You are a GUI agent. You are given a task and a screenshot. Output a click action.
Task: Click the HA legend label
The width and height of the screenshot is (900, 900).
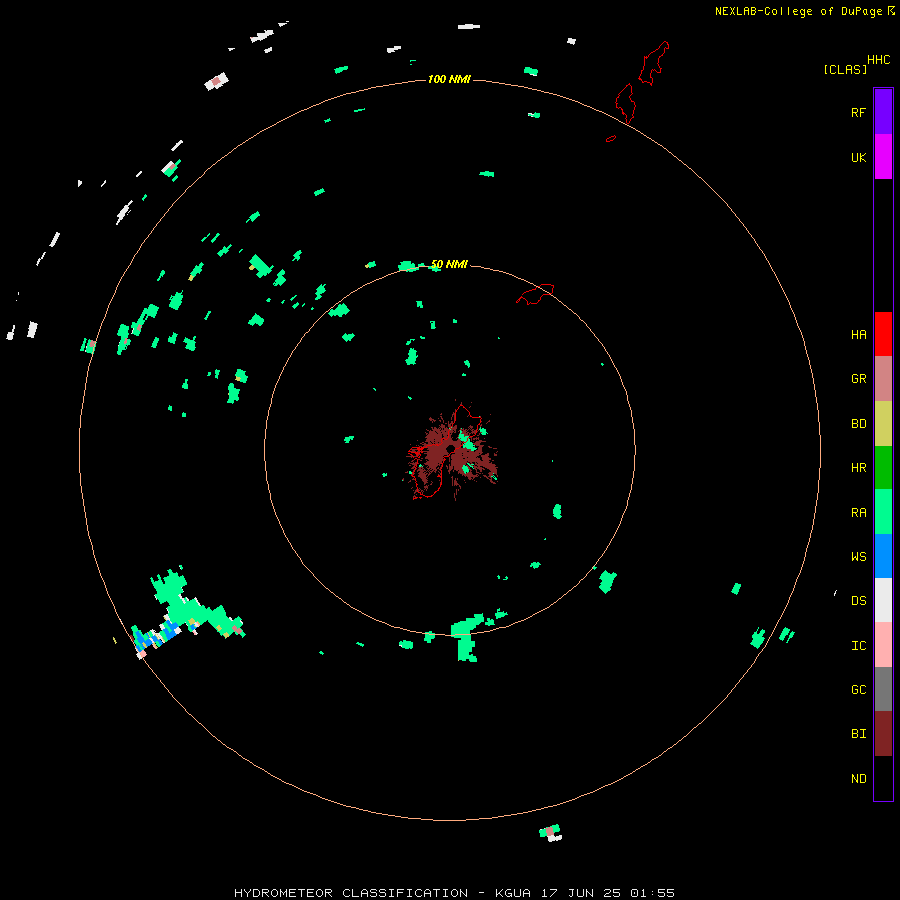(x=858, y=335)
